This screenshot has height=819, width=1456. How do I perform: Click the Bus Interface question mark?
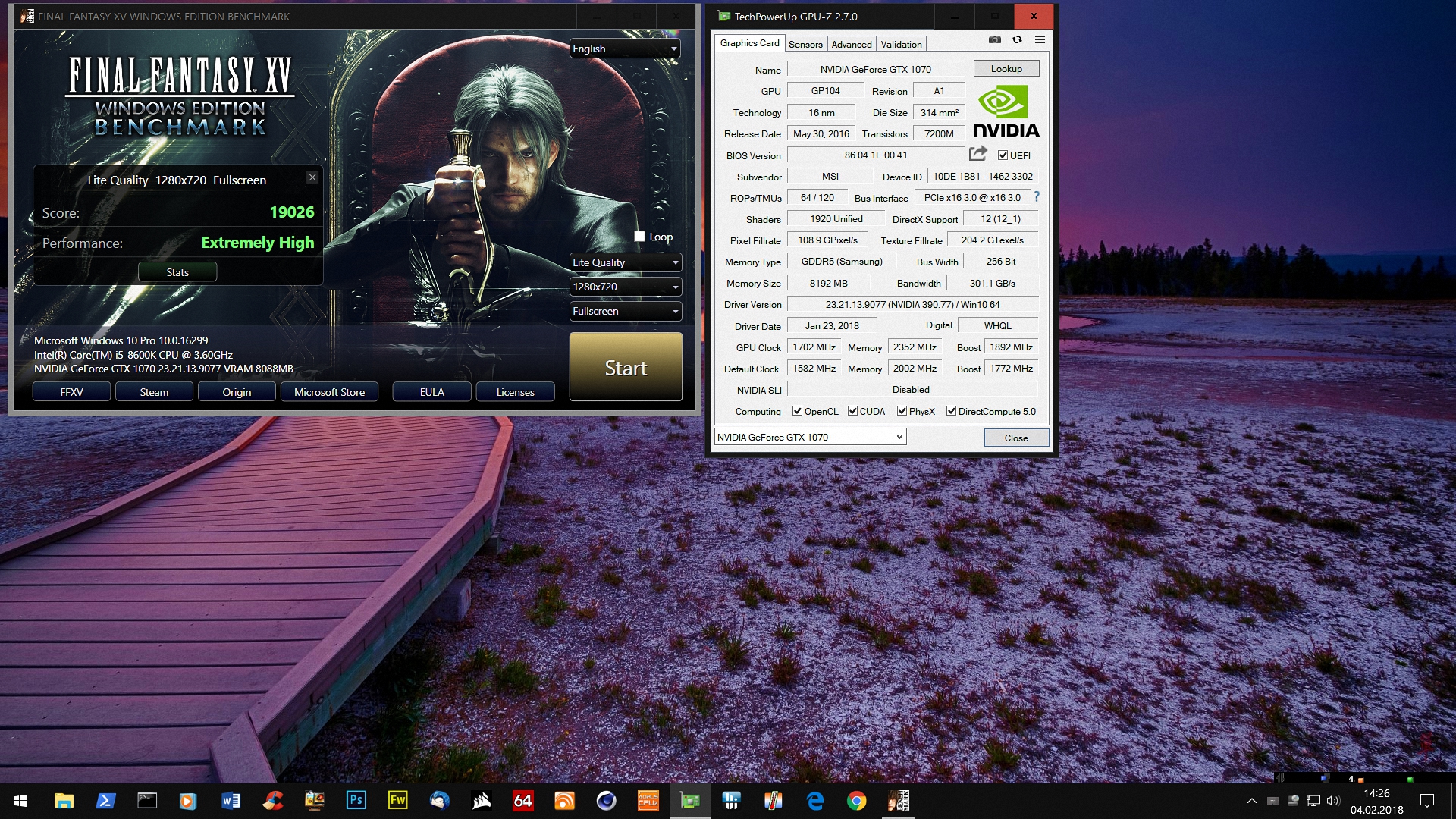pos(1036,197)
